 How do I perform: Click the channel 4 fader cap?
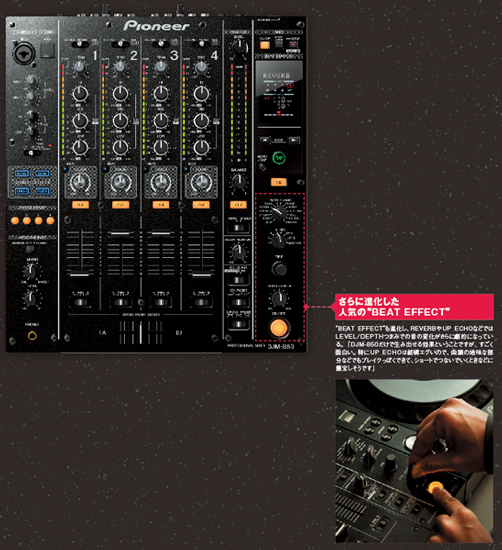point(201,274)
